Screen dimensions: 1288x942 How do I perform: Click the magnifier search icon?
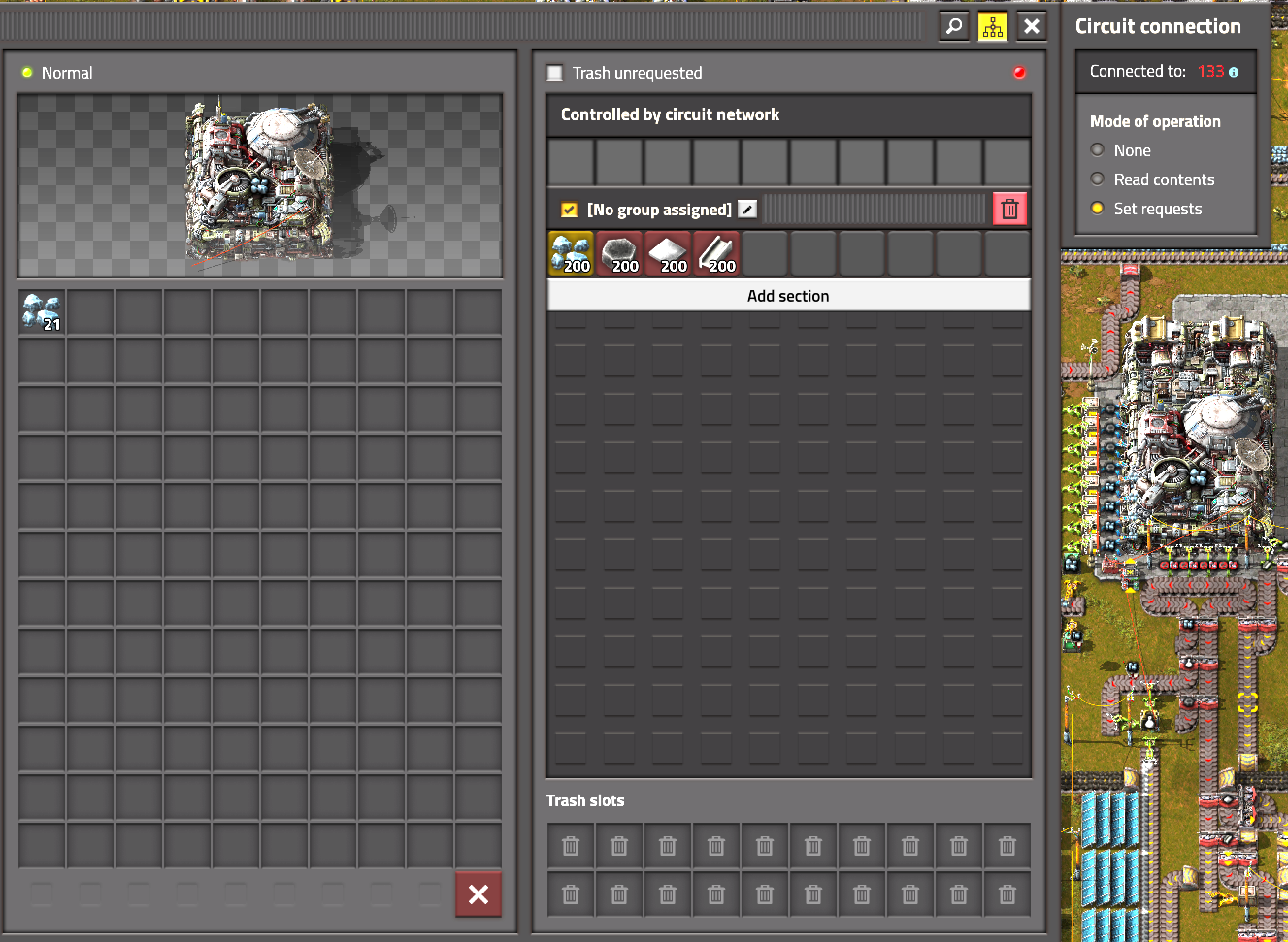click(x=954, y=26)
